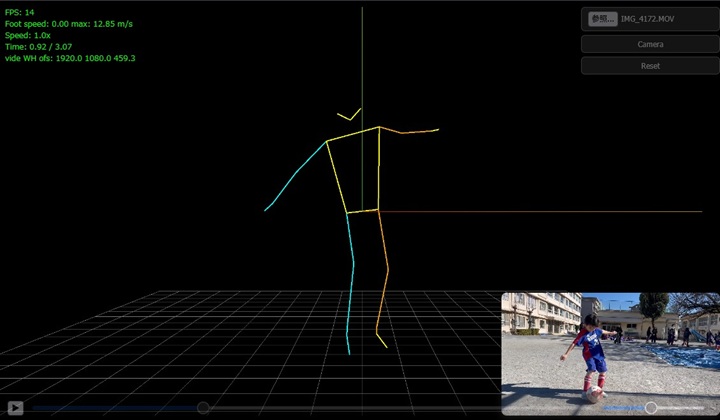Click the 'Speed: 1.0x' text
720x420 pixels.
(28, 35)
